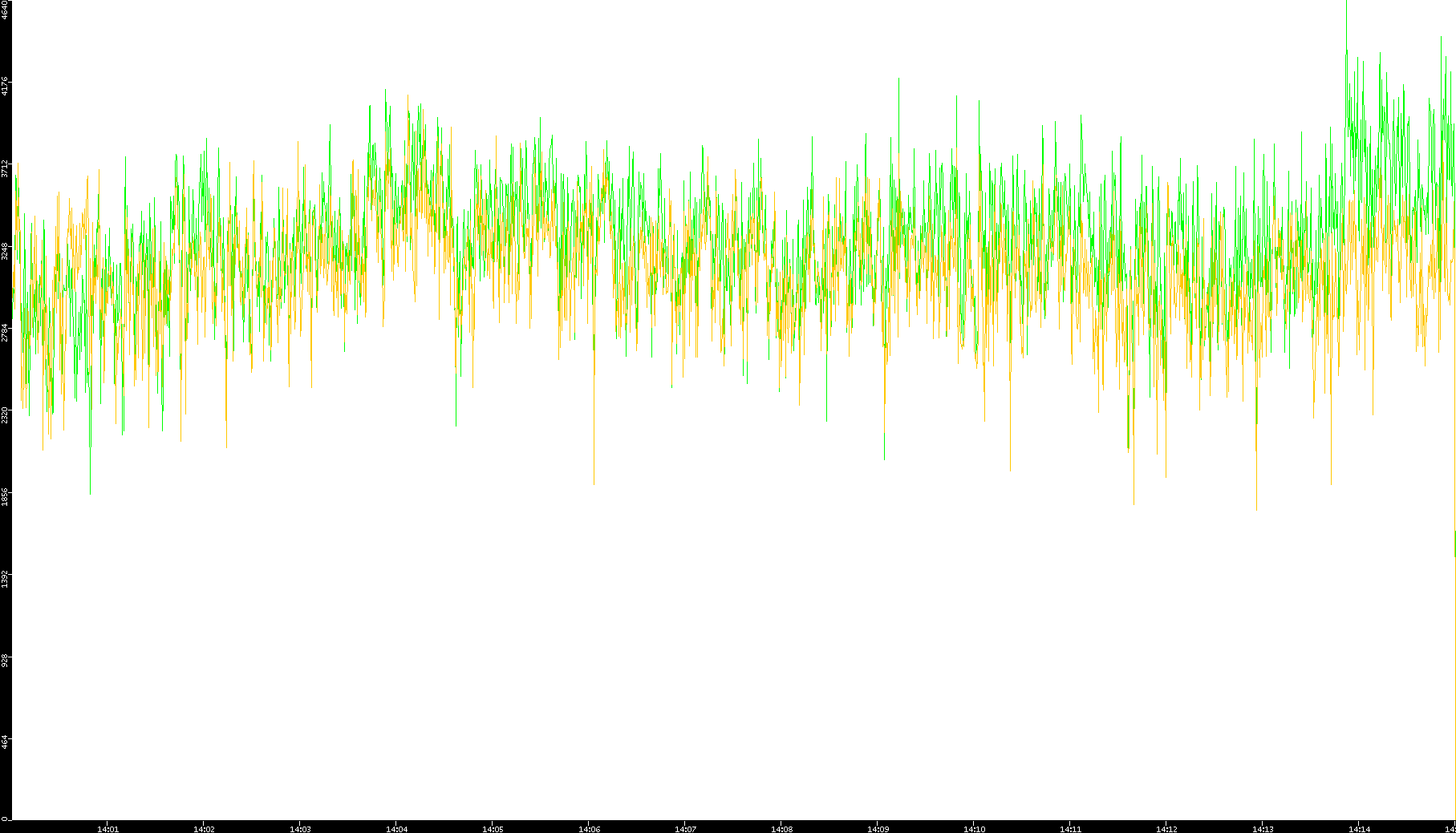Select the 14:03 tick on time axis
Image resolution: width=1456 pixels, height=833 pixels.
coord(300,829)
